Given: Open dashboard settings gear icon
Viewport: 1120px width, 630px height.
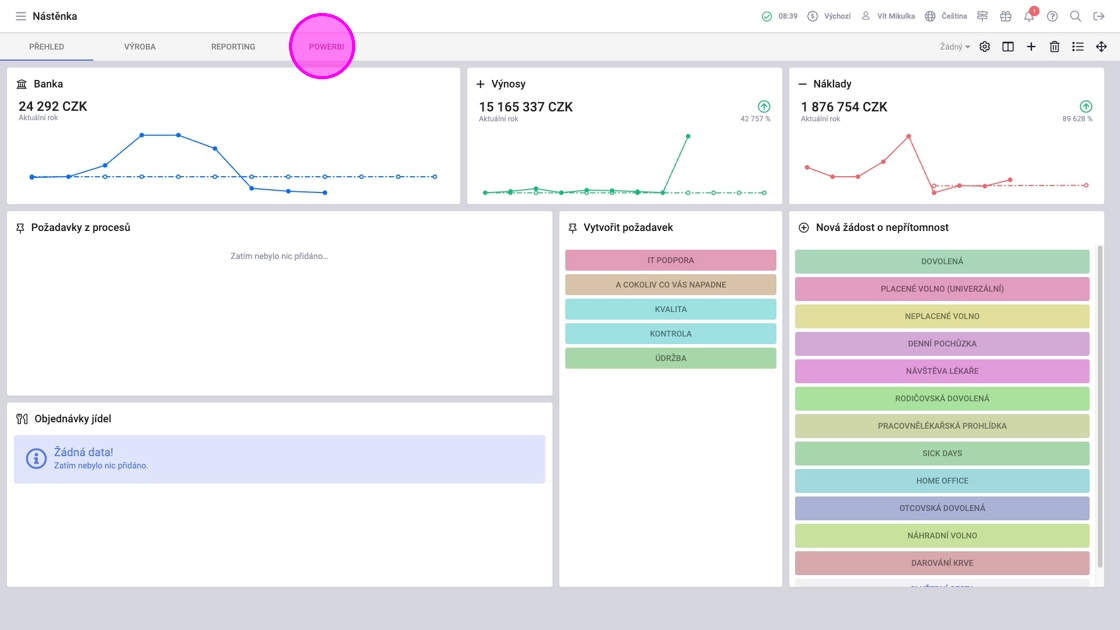Looking at the screenshot, I should tap(984, 46).
